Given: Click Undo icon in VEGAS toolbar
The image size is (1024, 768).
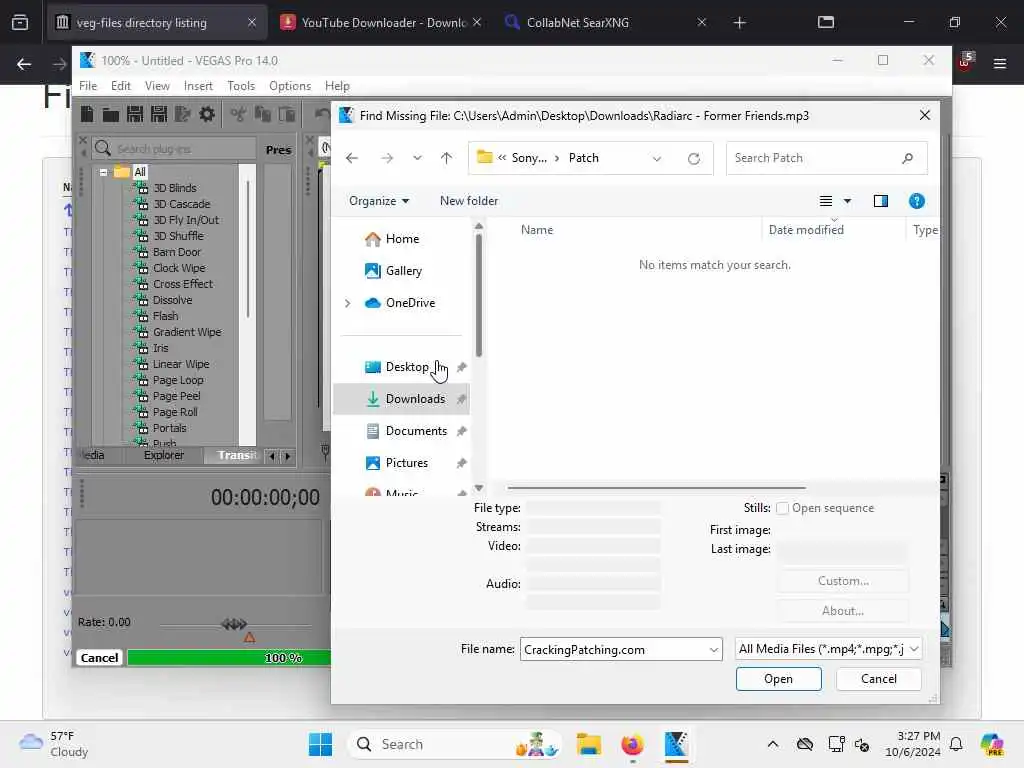Looking at the screenshot, I should [321, 115].
